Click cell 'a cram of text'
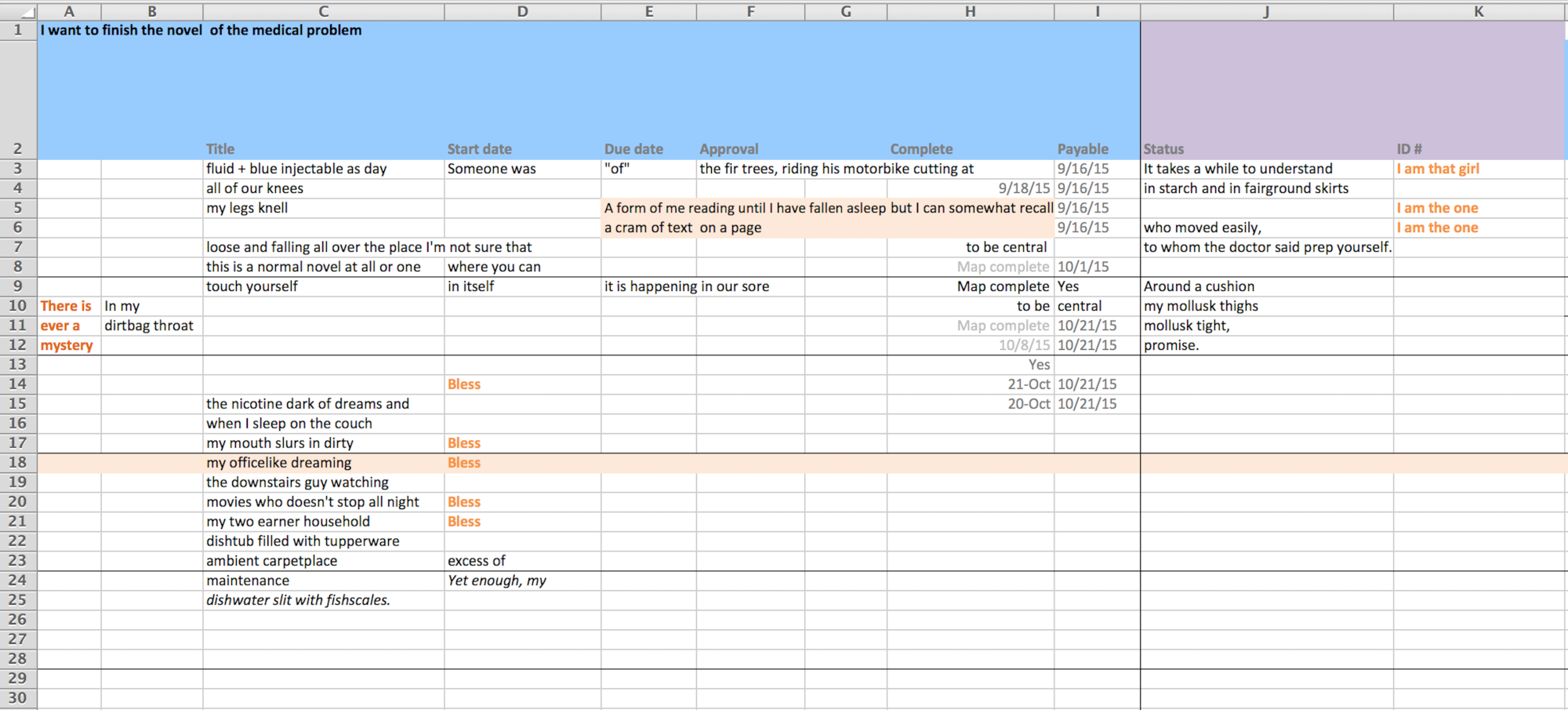Image resolution: width=1568 pixels, height=710 pixels. (x=648, y=228)
